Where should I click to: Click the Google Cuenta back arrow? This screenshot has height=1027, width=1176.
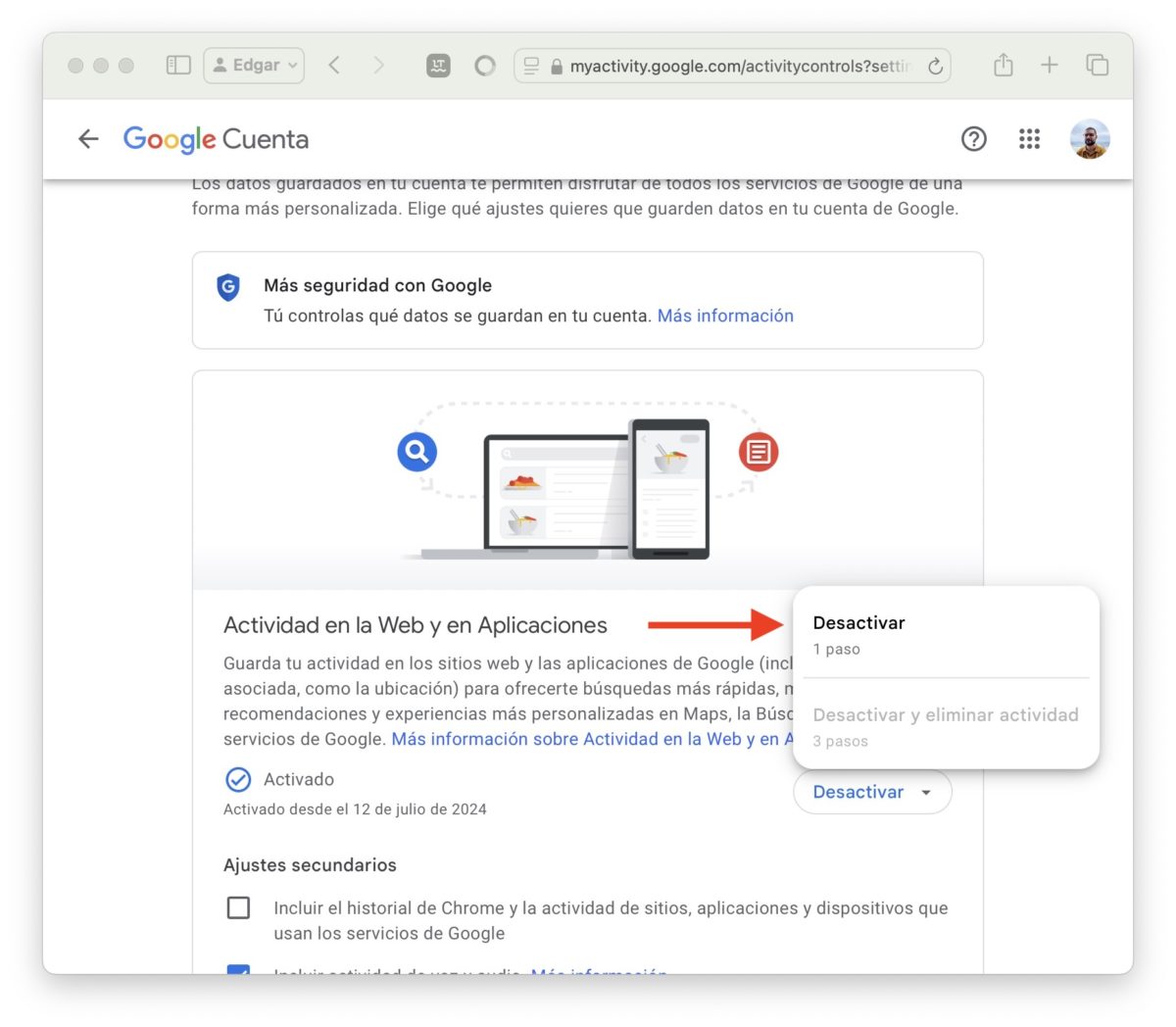point(88,139)
